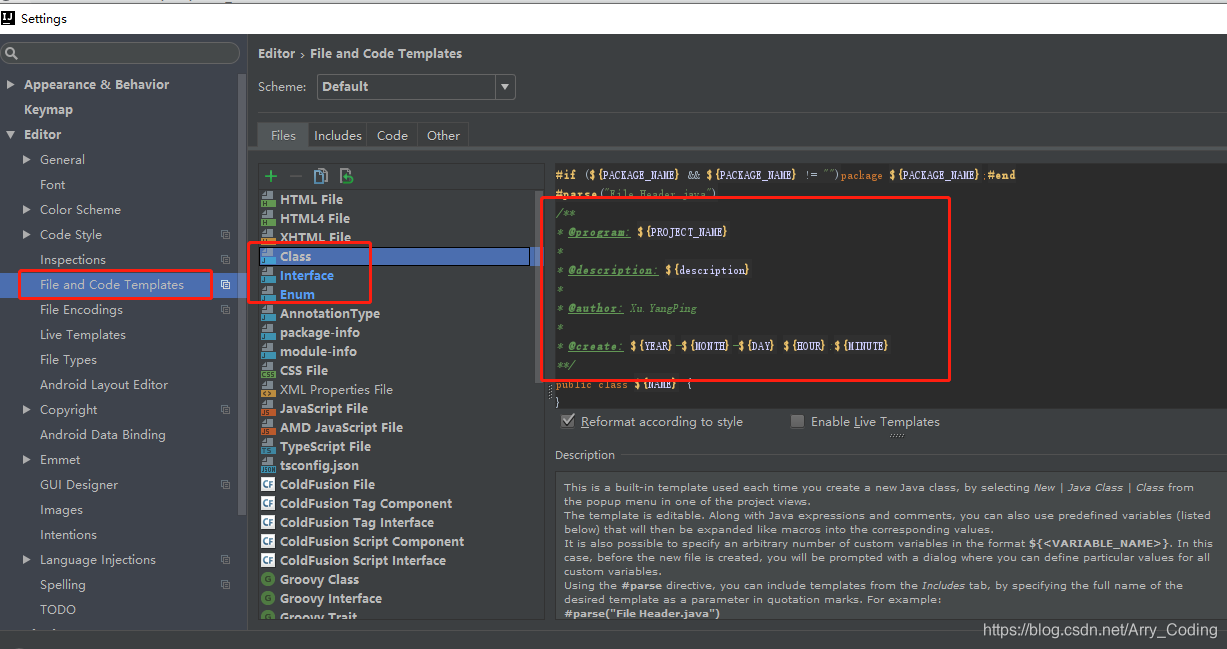Open the TODO settings page
This screenshot has width=1227, height=649.
click(x=58, y=610)
